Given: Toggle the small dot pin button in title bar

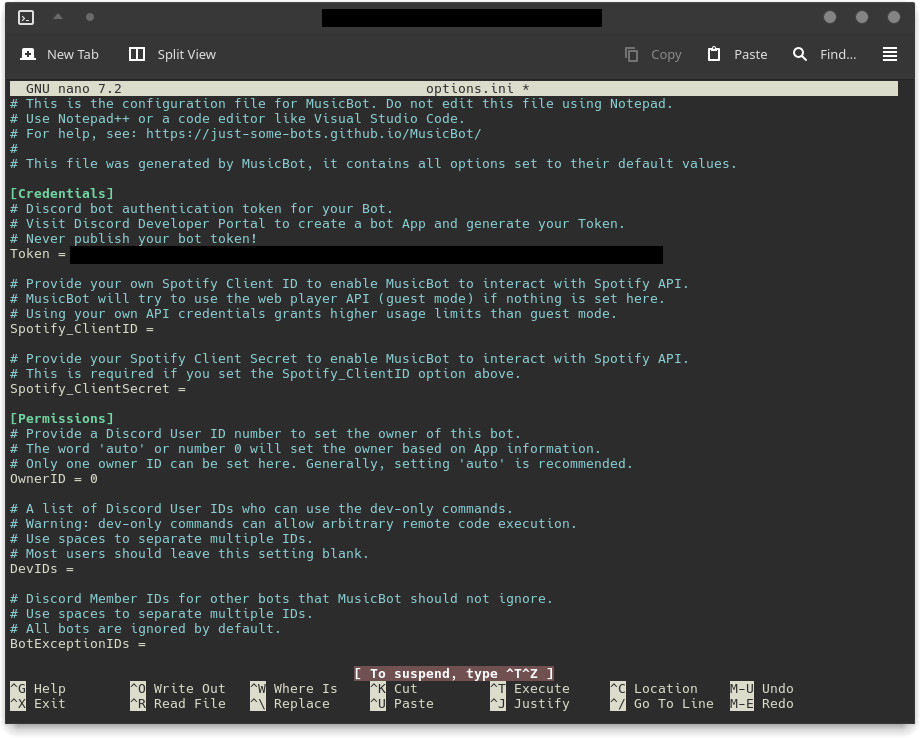Looking at the screenshot, I should [x=90, y=17].
